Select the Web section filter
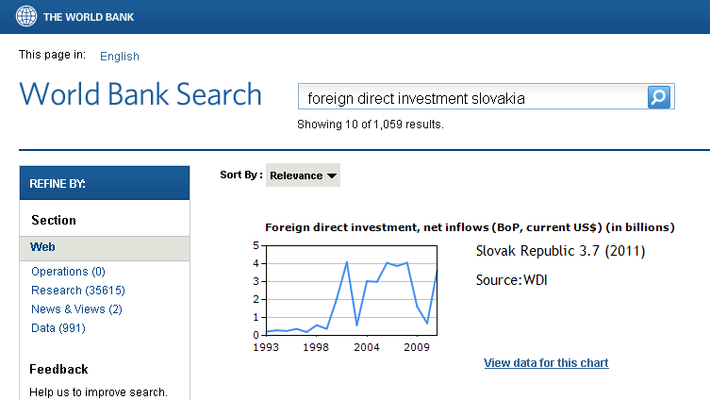Viewport: 710px width, 400px height. (105, 248)
